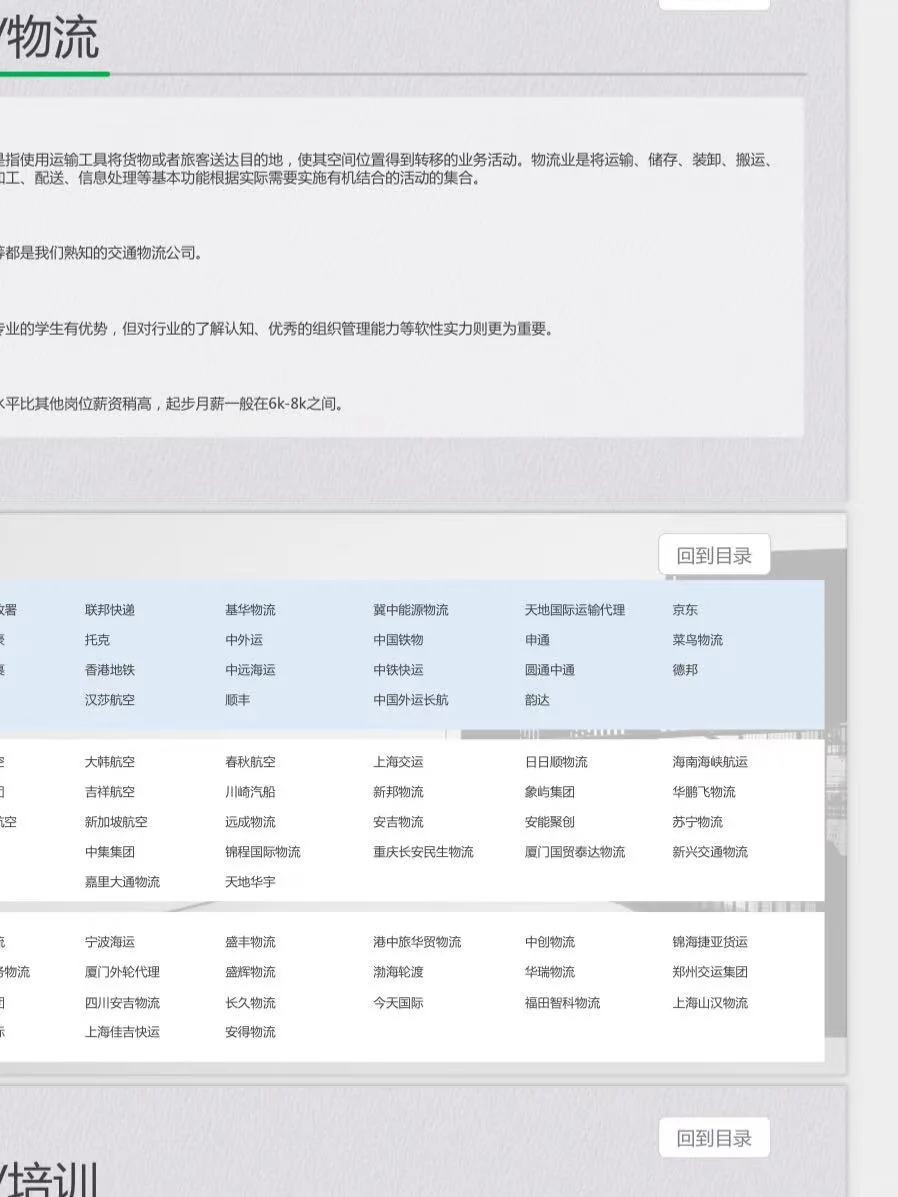
Task: Open 新加坡航空
Action: click(x=116, y=821)
